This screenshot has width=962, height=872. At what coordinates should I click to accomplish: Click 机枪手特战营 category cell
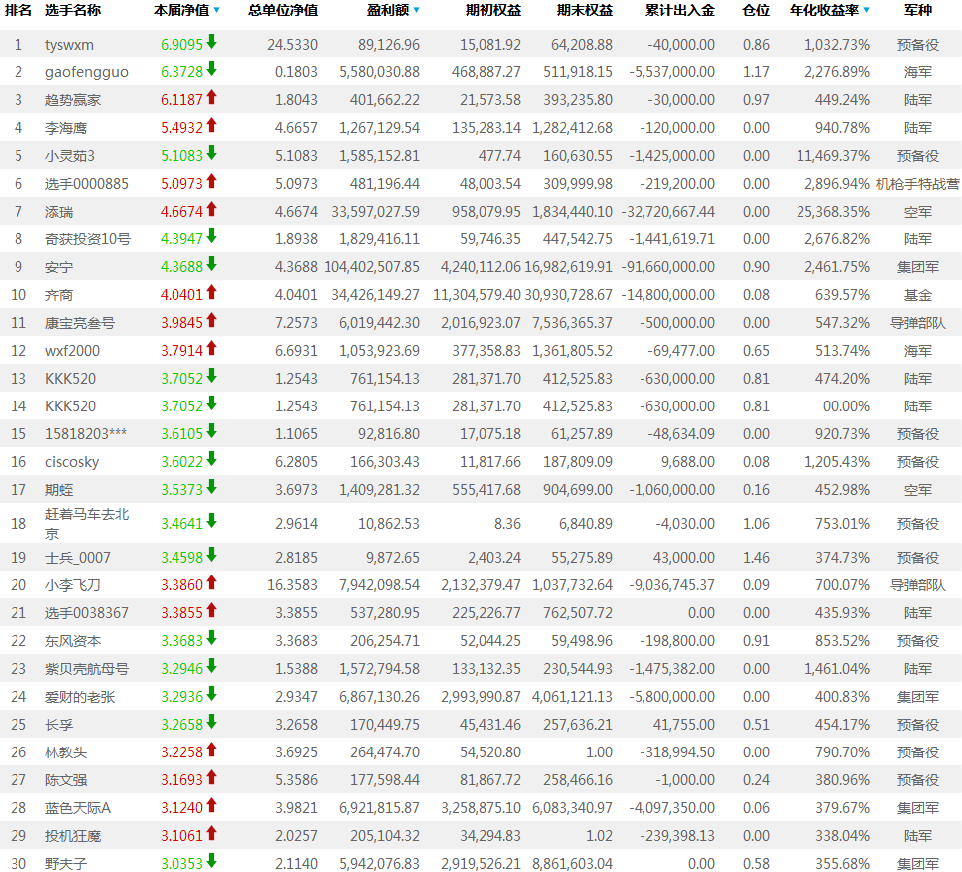coord(917,184)
